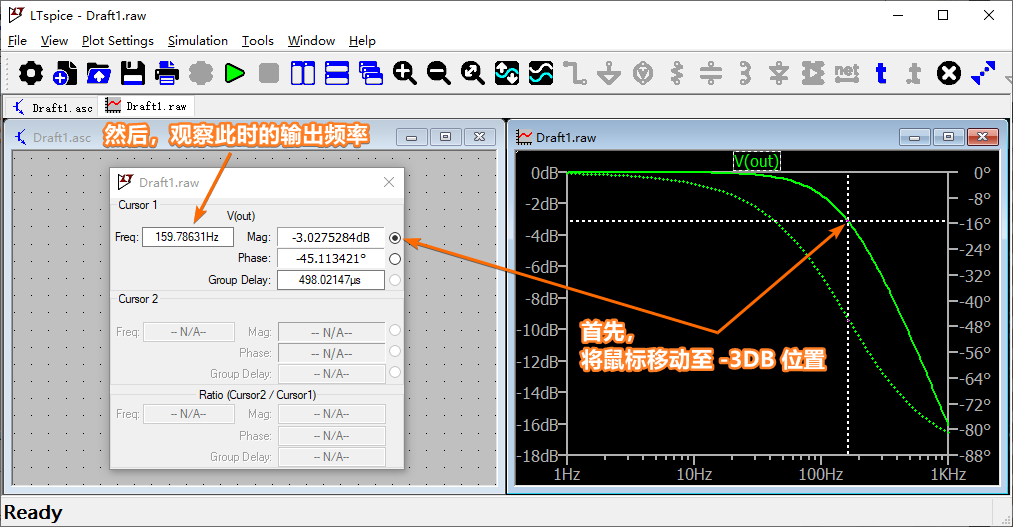Screen dimensions: 1013x527
Task: Select the Diode tool
Action: tap(778, 73)
